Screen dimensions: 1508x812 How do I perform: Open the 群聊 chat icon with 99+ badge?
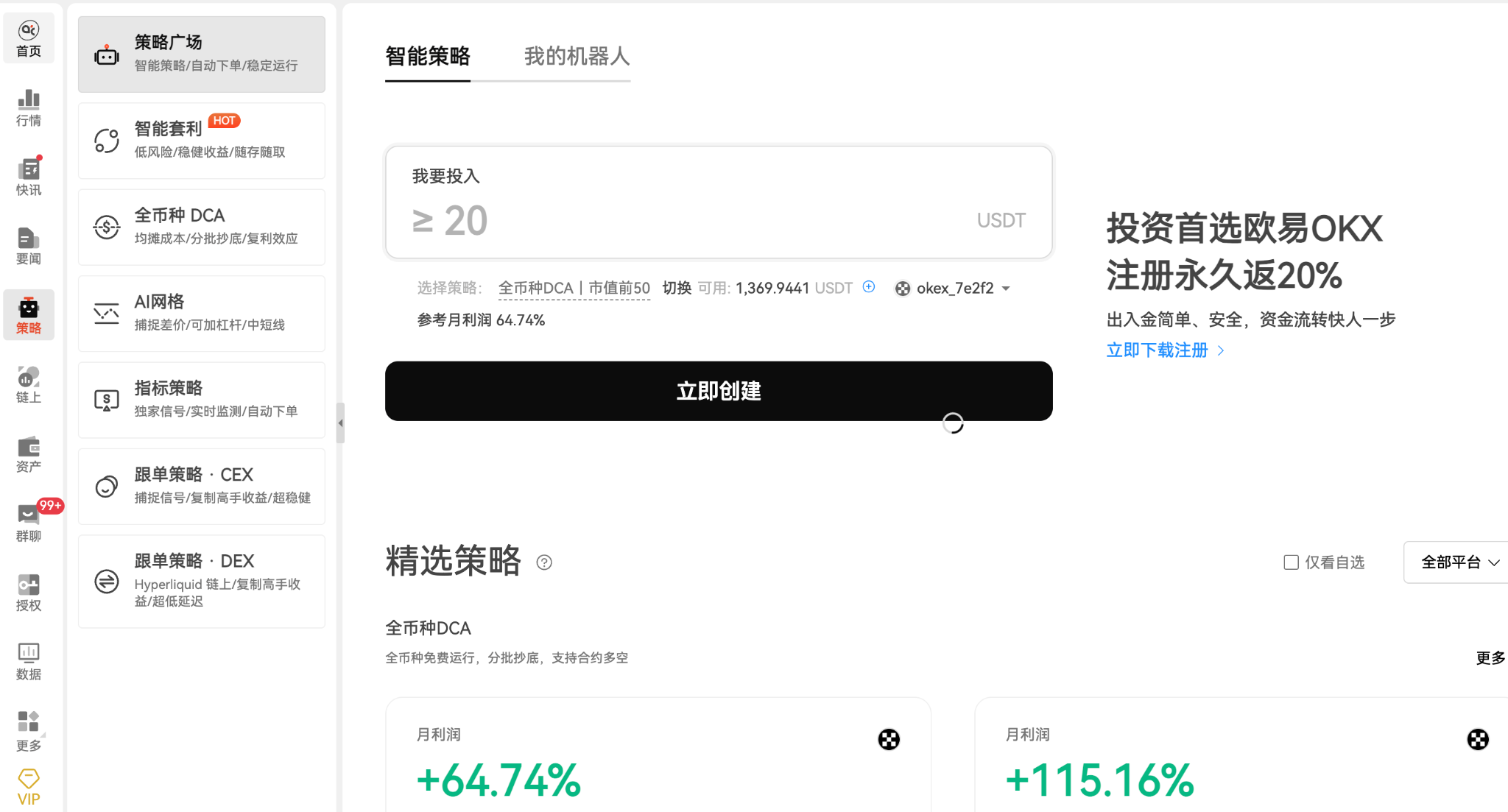(29, 523)
